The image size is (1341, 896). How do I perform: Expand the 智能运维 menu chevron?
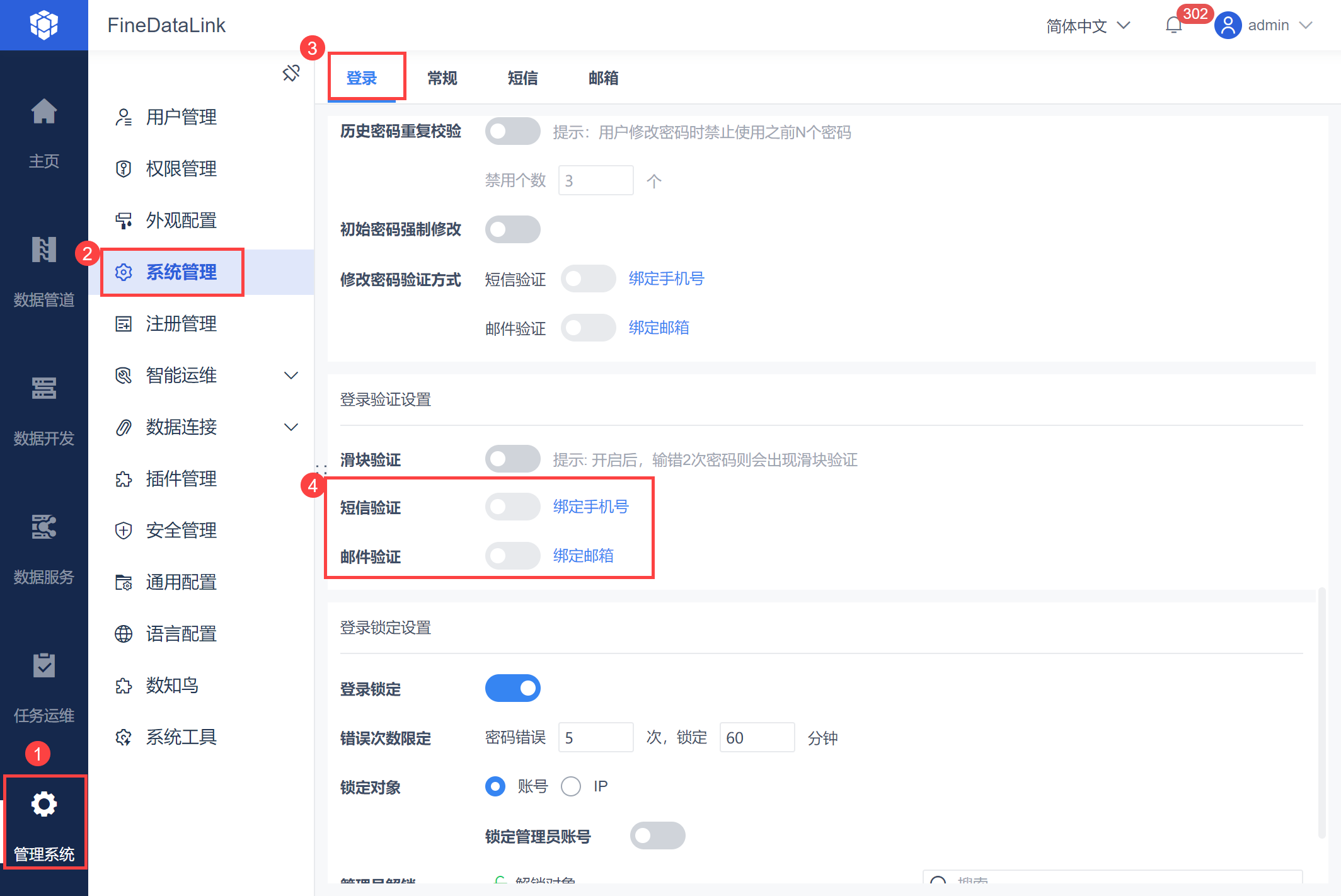291,376
